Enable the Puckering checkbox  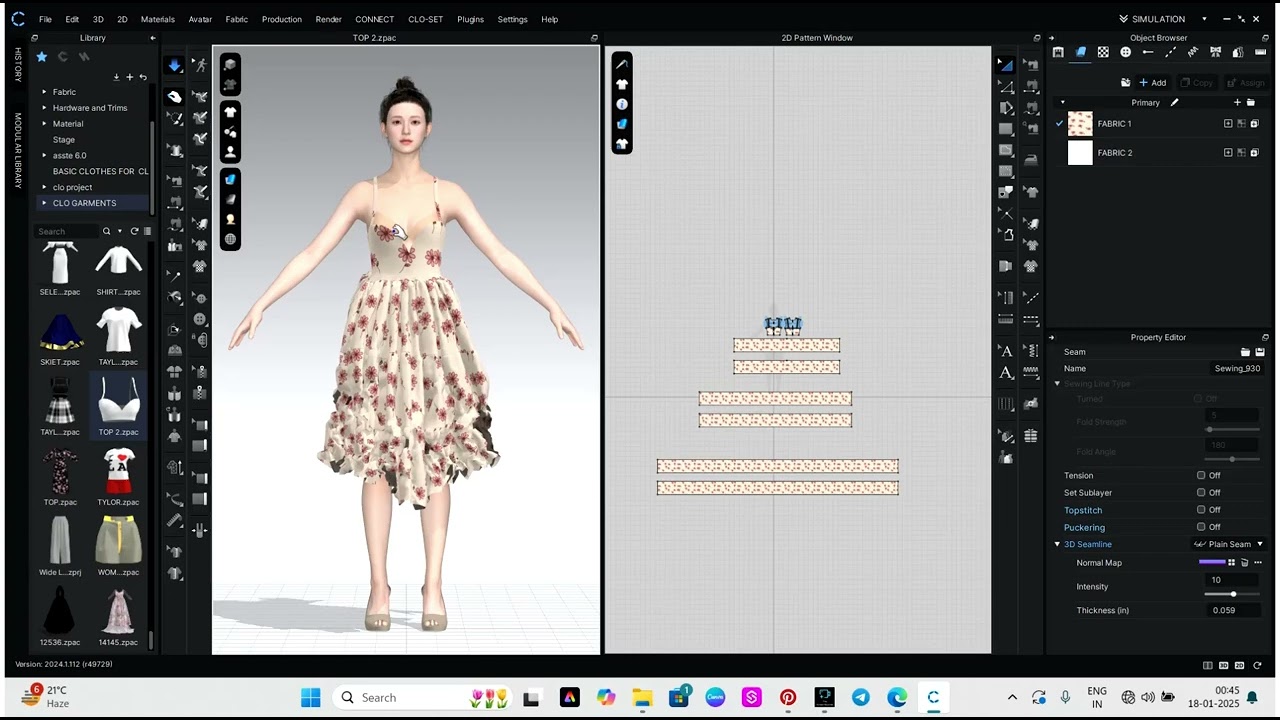1201,527
